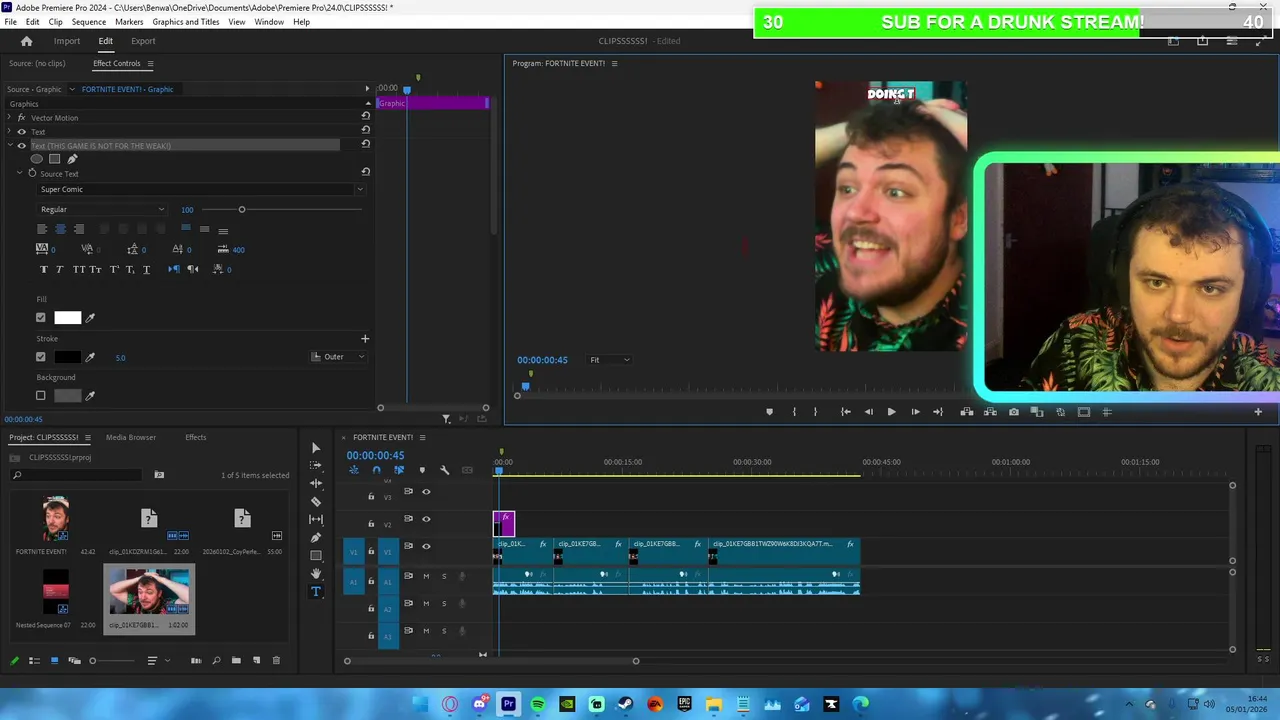Toggle Linked Selection in timeline
The image size is (1280, 720).
pos(399,470)
